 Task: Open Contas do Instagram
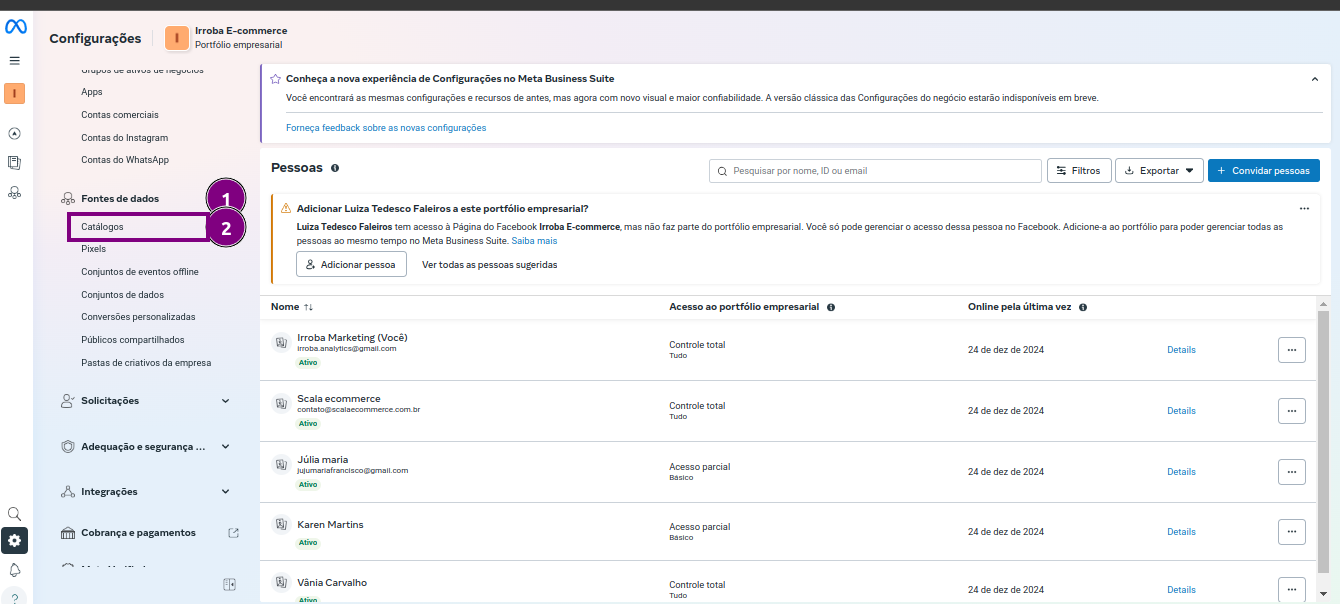pos(125,137)
